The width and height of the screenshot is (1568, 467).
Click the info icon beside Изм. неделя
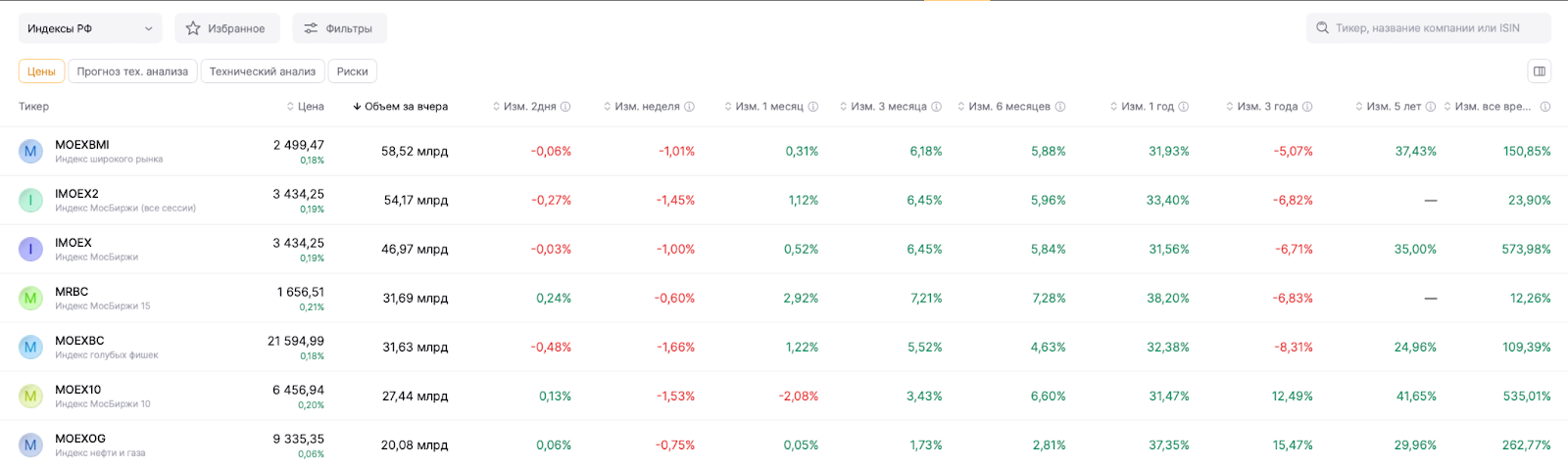coord(689,107)
